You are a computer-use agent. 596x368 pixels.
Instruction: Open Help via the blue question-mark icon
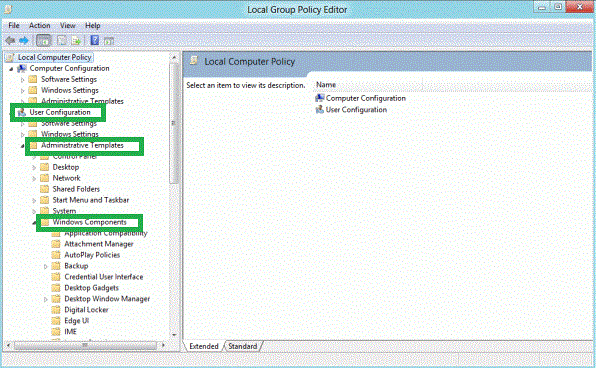pyautogui.click(x=95, y=40)
